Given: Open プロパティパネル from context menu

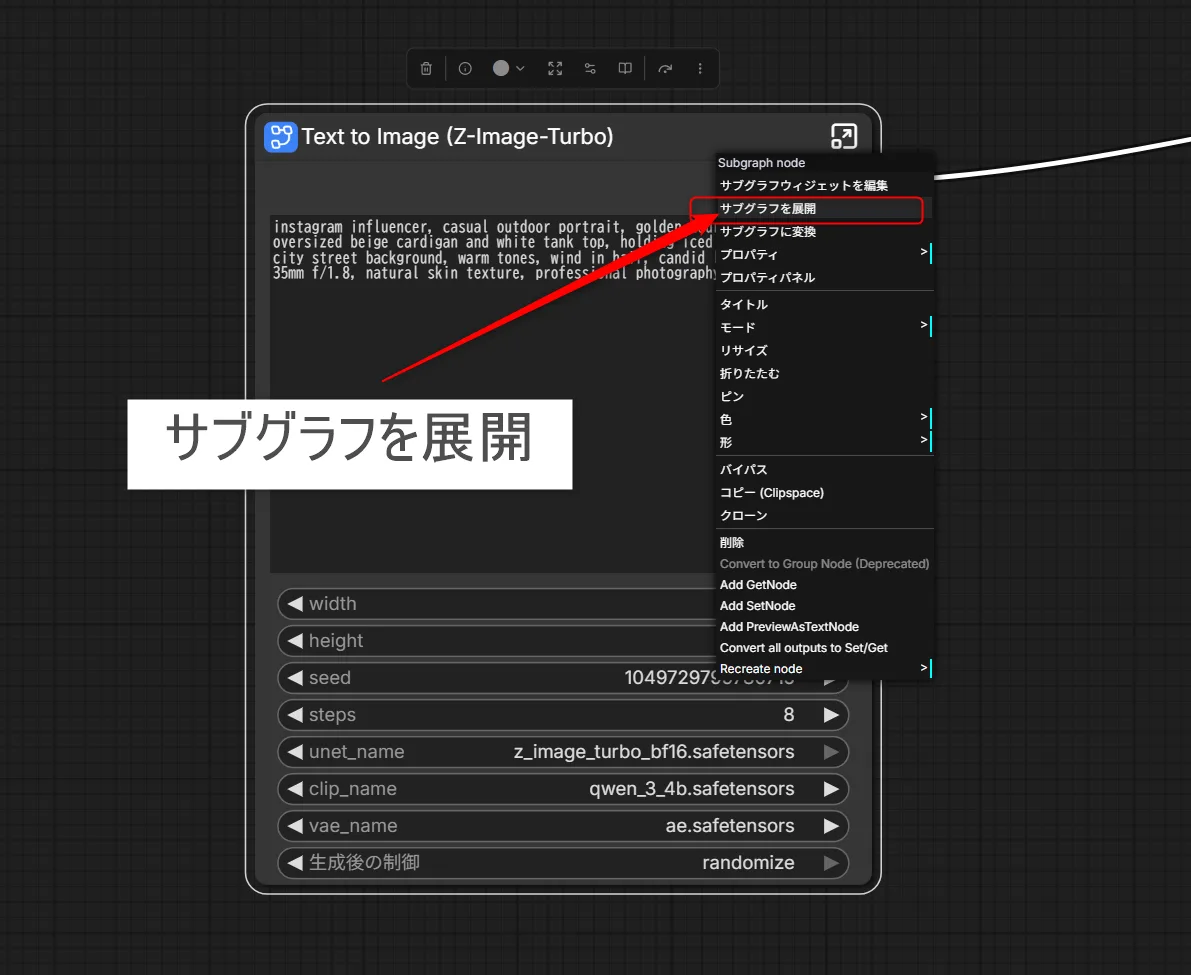Looking at the screenshot, I should coord(825,277).
